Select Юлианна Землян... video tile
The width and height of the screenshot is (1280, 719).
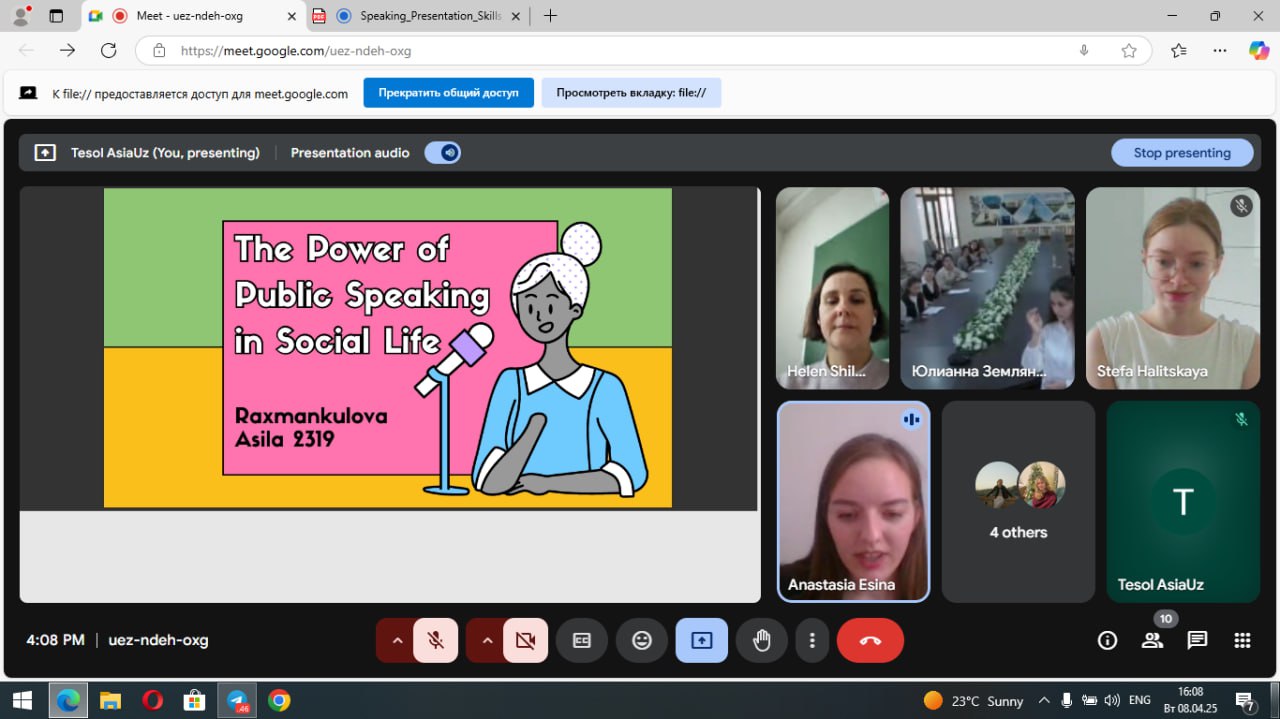pos(987,288)
